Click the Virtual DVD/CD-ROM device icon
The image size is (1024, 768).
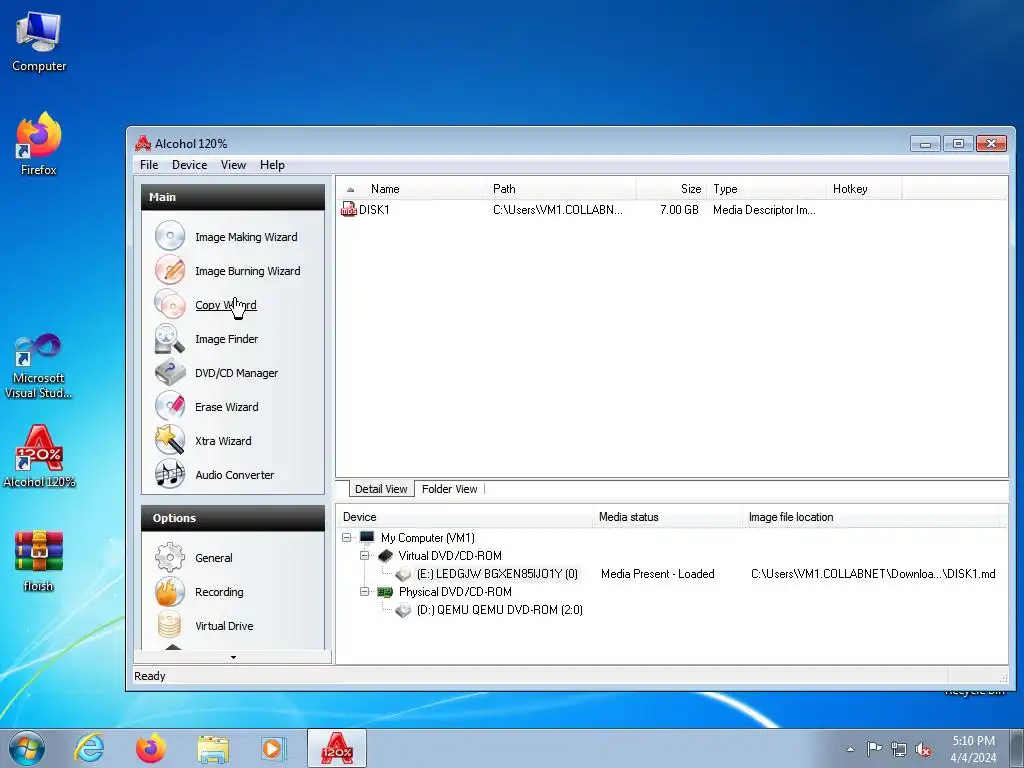point(385,556)
